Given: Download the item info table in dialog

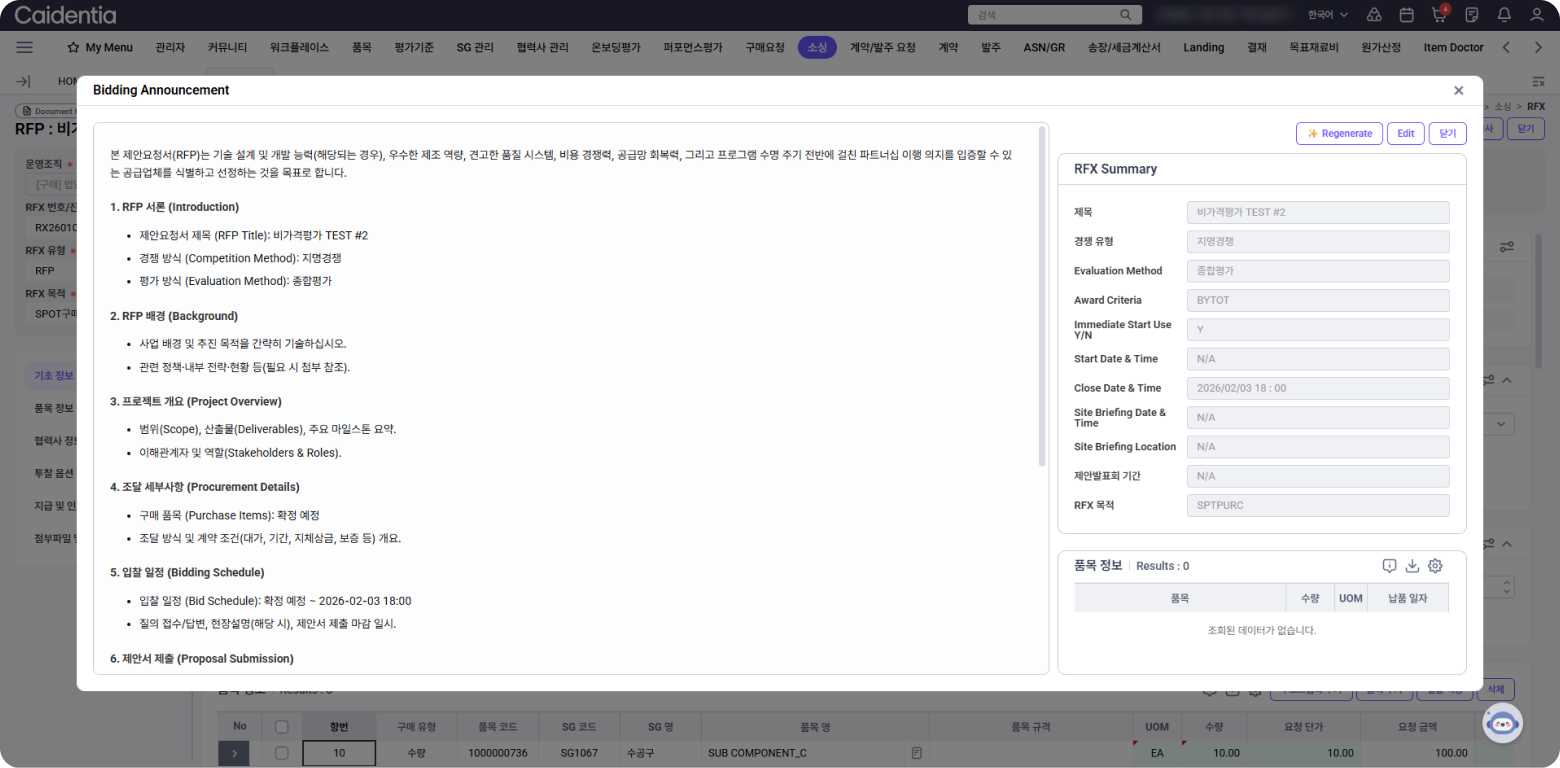Looking at the screenshot, I should coord(1412,566).
